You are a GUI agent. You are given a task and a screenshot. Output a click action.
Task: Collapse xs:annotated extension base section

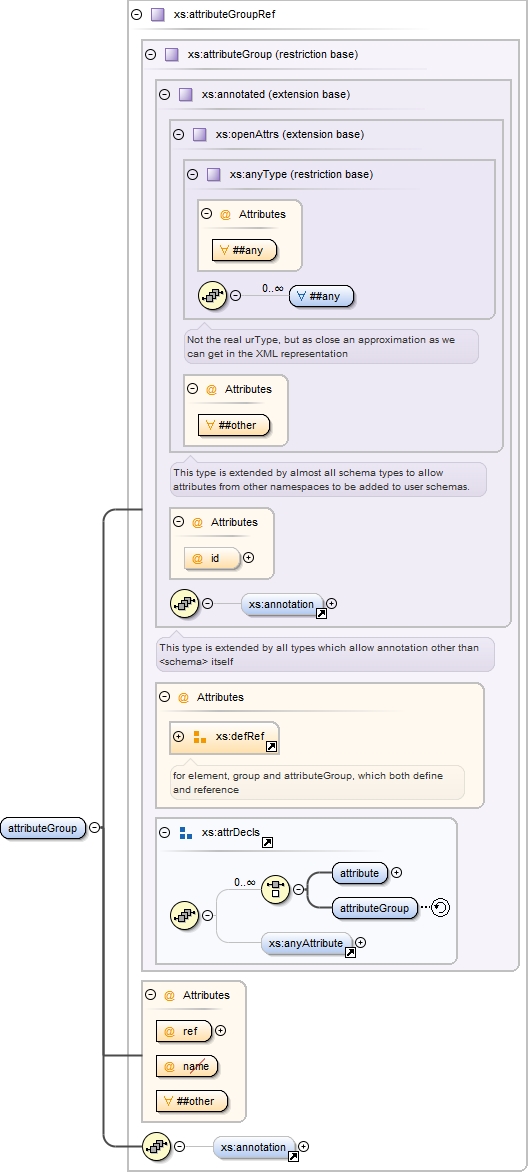point(165,94)
